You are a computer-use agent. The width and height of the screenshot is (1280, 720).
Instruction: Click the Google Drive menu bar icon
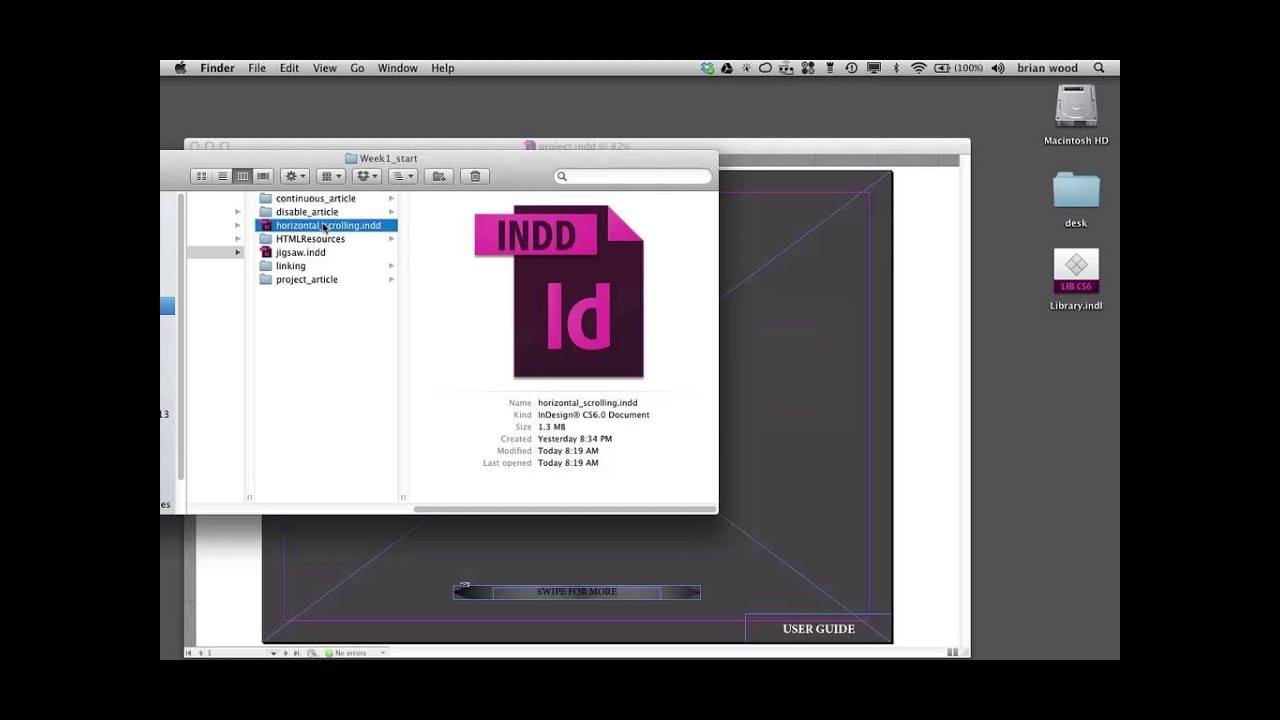point(727,68)
